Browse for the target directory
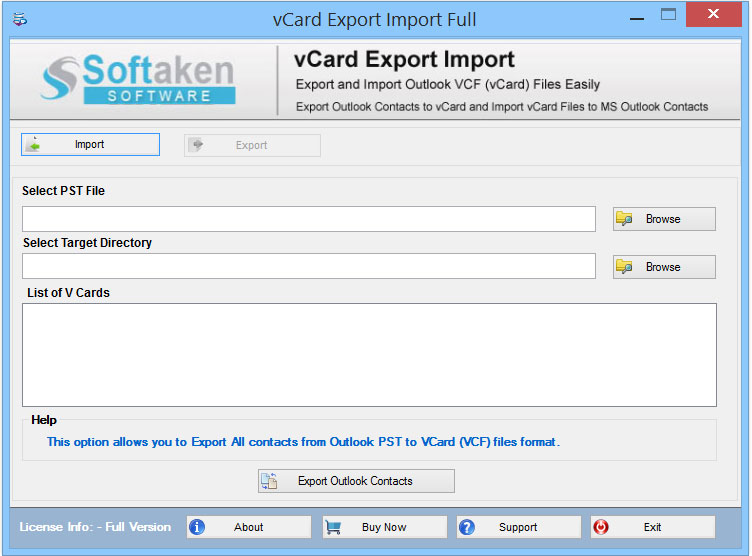The image size is (752, 556). [x=664, y=267]
